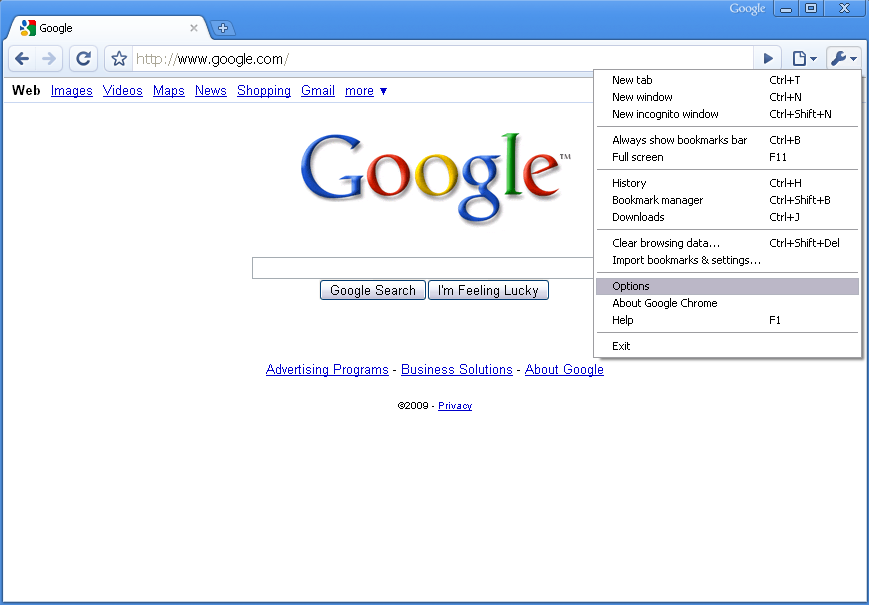Reload the page with the refresh icon
The image size is (869, 605).
[x=83, y=59]
